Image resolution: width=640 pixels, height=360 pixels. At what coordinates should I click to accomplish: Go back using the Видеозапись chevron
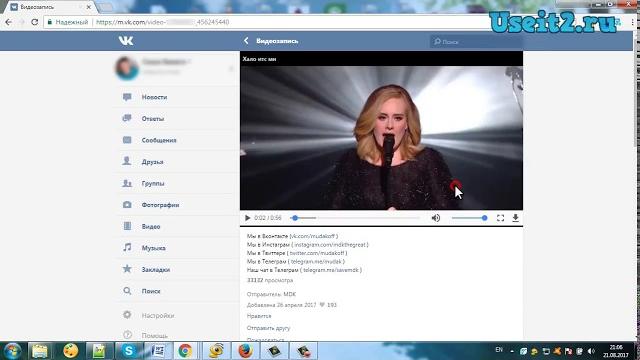(246, 41)
